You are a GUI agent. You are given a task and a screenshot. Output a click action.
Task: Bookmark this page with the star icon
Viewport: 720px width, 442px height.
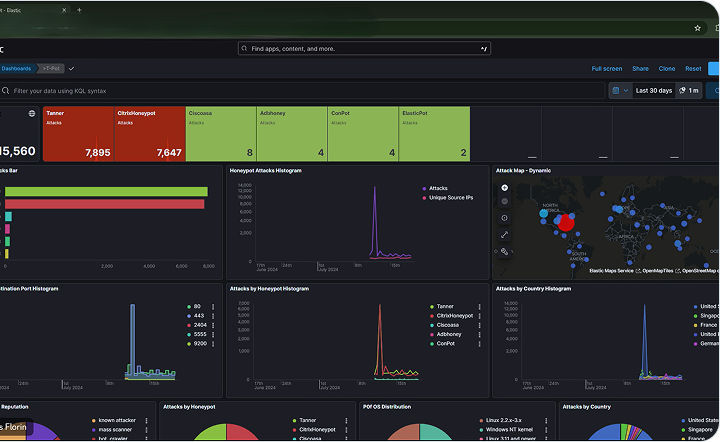point(698,28)
